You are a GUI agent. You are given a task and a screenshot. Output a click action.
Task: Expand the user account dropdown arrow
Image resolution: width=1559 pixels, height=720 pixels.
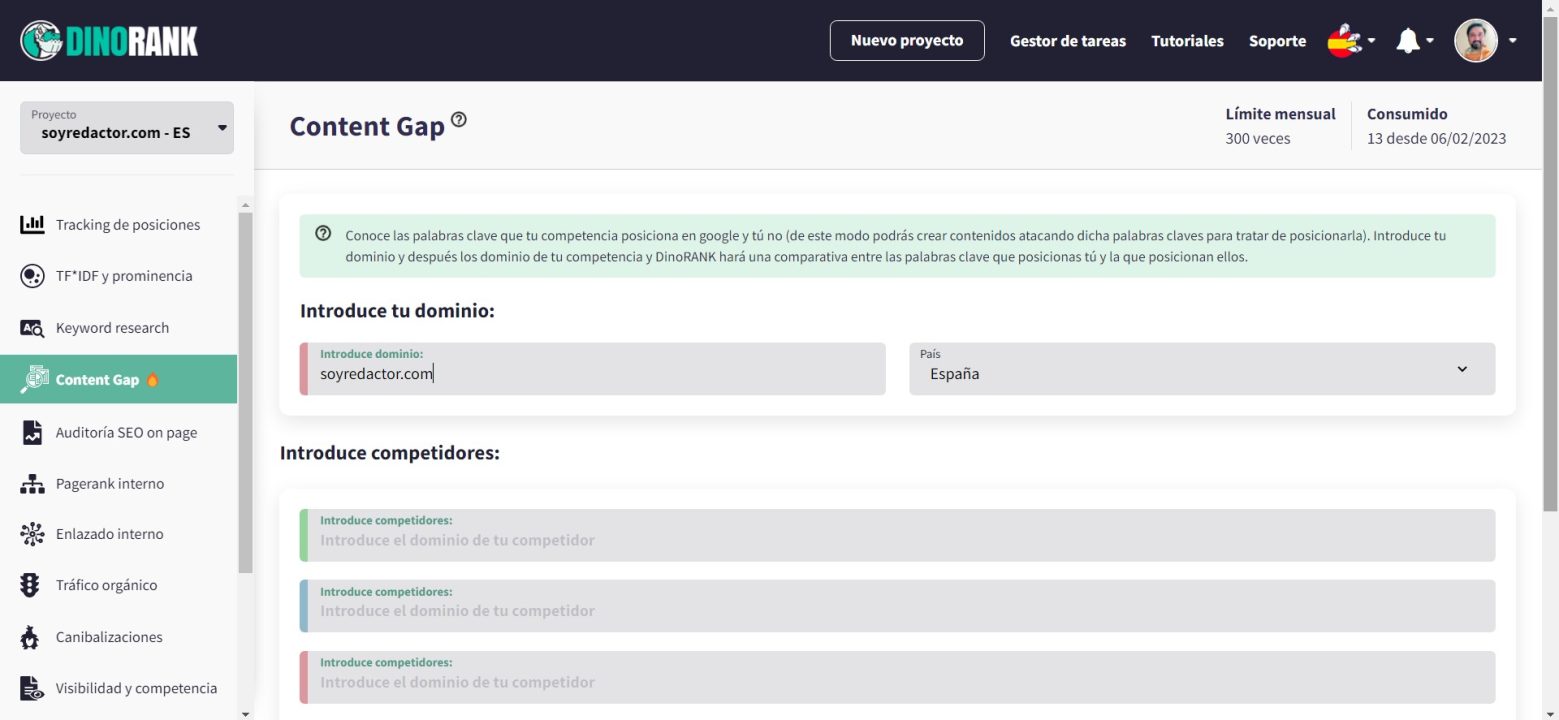click(1512, 41)
